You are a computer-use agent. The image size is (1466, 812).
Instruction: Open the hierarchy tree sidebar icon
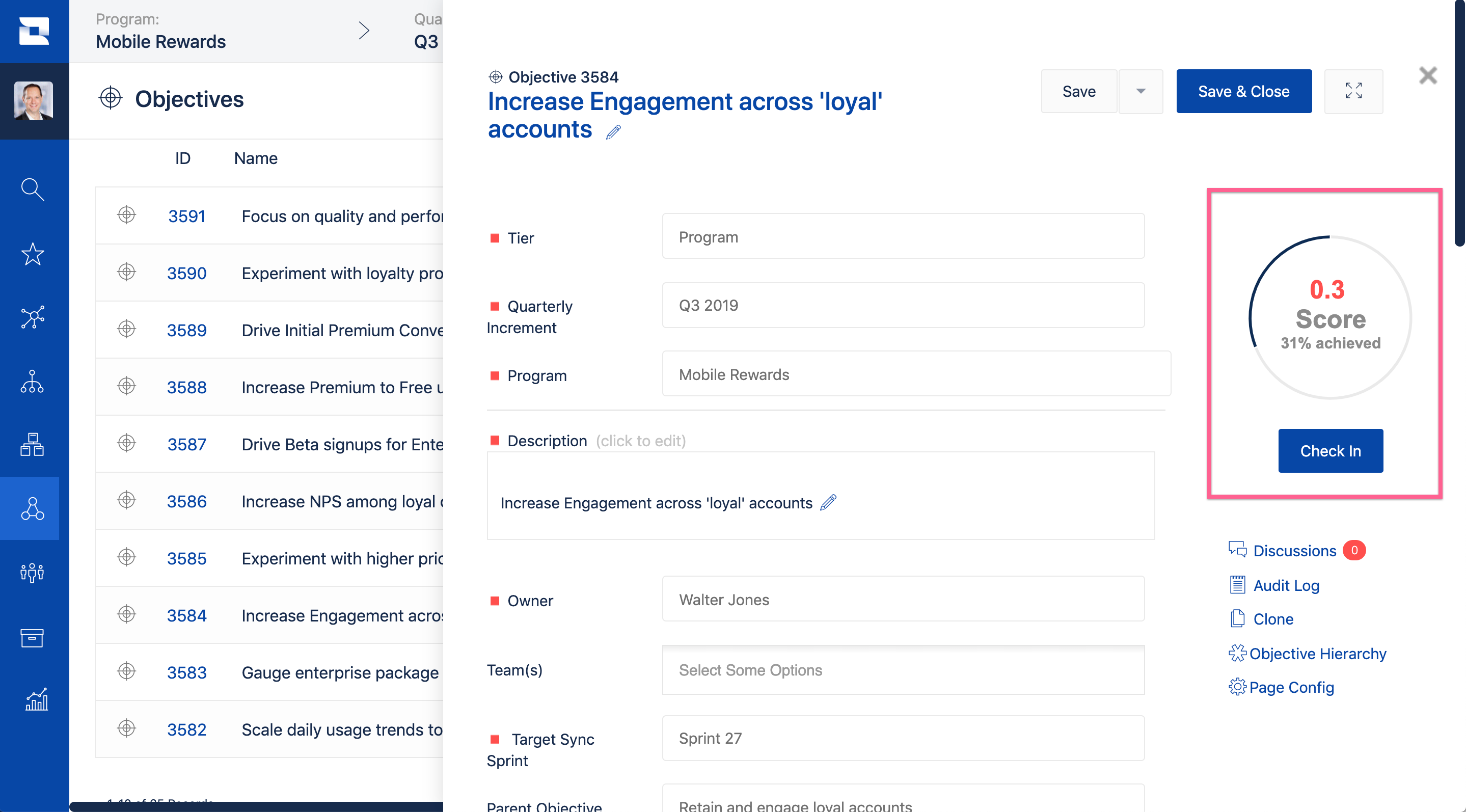point(33,381)
